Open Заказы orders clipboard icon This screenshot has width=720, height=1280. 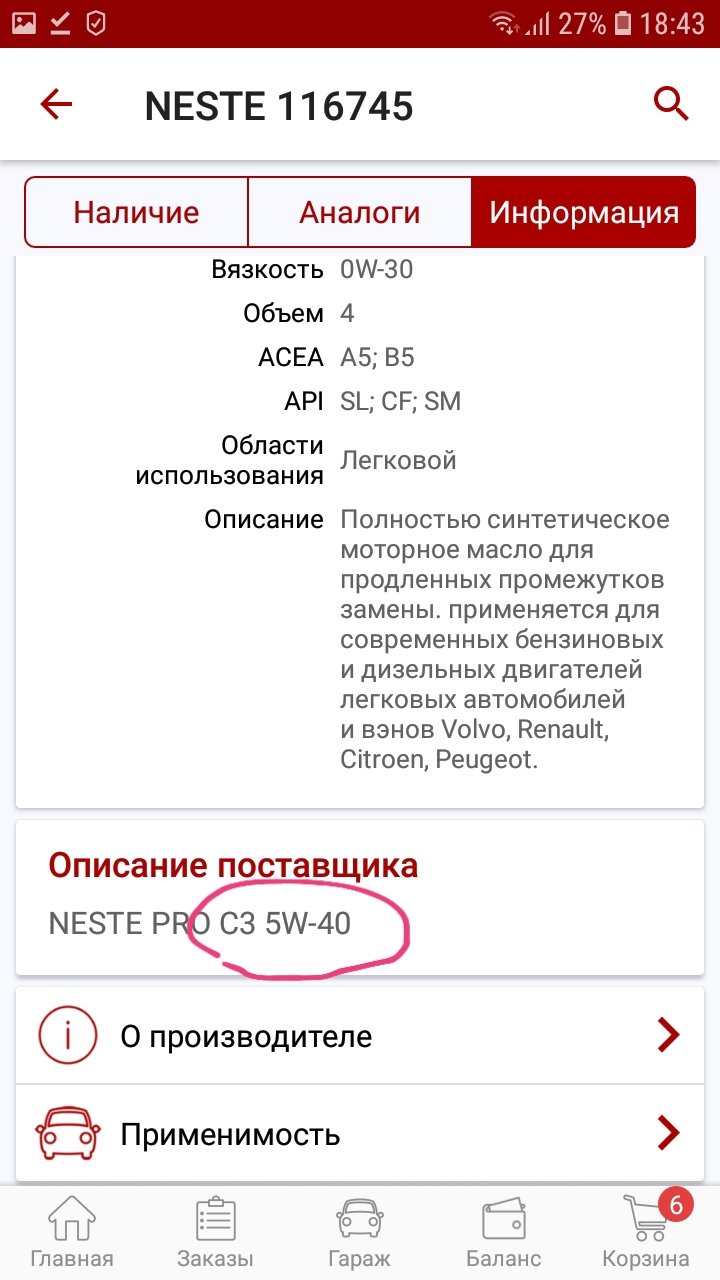click(215, 1219)
